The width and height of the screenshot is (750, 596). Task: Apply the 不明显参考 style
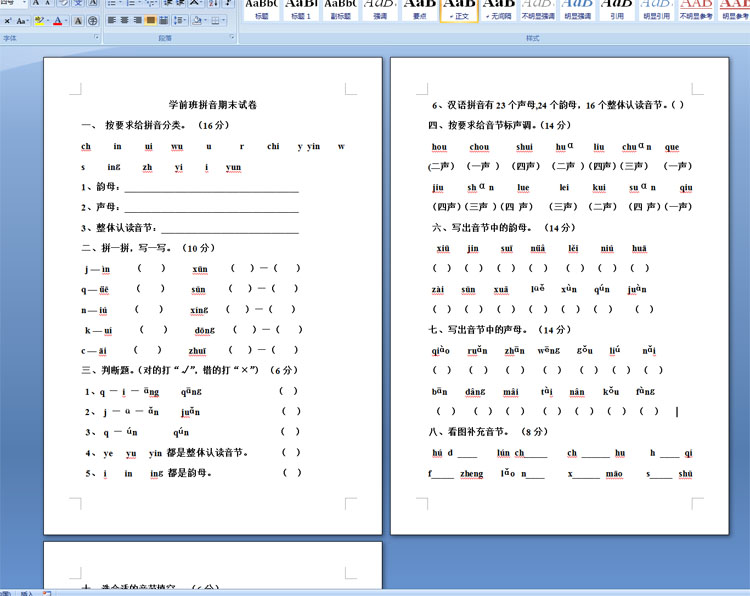point(696,10)
